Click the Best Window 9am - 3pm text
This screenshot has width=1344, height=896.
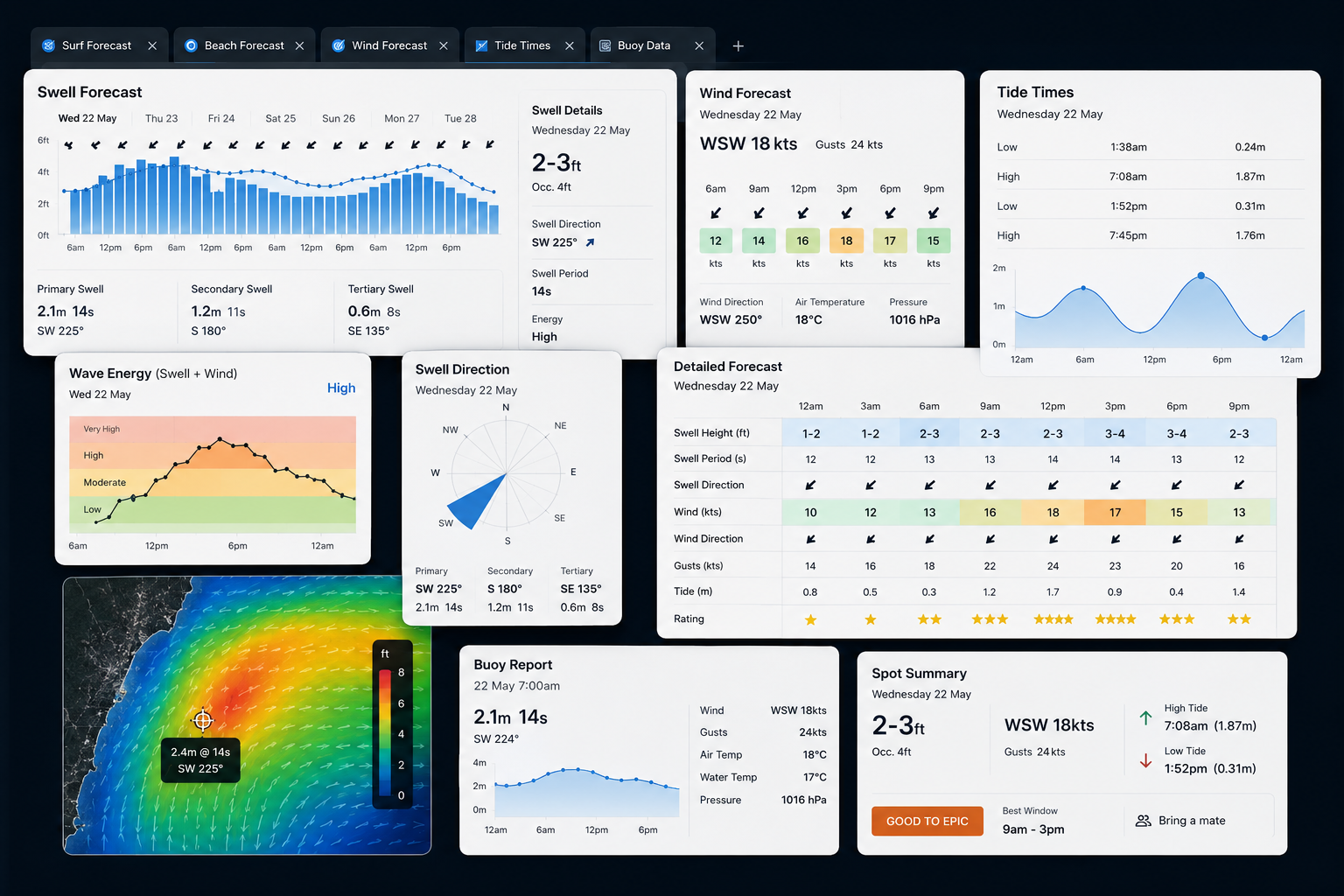pyautogui.click(x=1033, y=829)
